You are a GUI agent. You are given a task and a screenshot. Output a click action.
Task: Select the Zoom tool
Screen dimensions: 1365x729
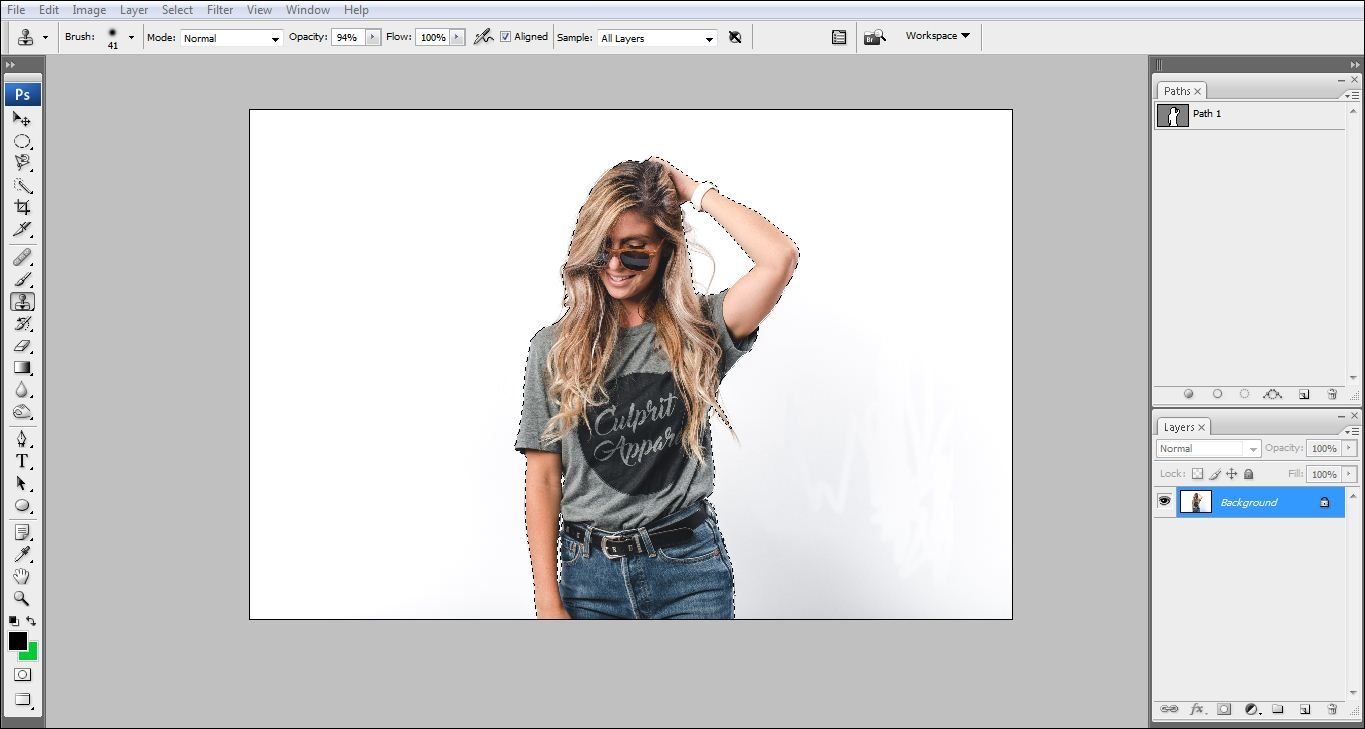click(22, 598)
